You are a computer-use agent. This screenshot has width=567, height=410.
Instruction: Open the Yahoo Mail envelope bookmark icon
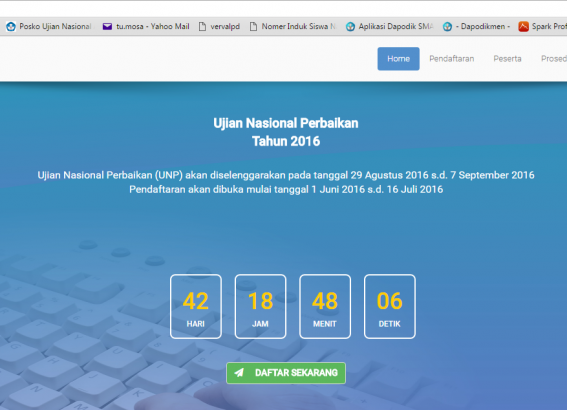coord(107,26)
